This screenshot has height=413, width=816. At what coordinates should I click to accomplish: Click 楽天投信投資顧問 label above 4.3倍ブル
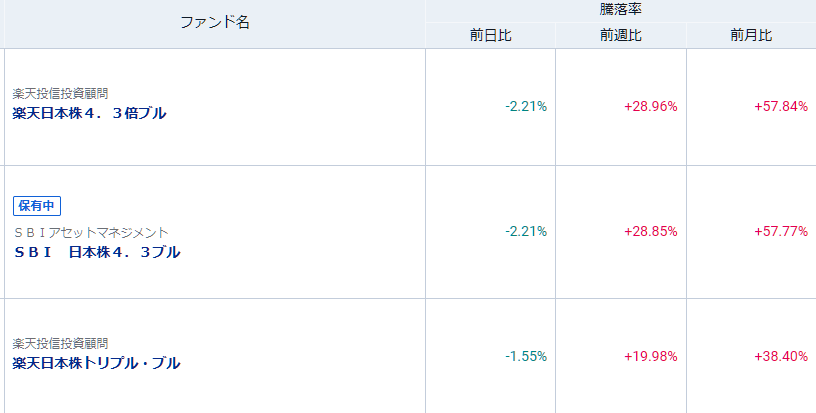pyautogui.click(x=60, y=94)
